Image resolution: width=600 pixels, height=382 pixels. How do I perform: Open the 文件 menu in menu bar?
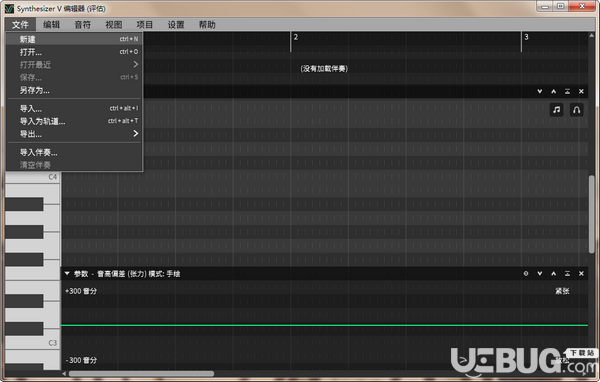pos(20,24)
